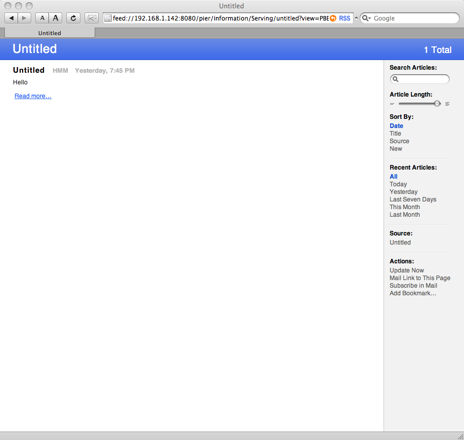Click the orange feed icon in address bar
The image size is (464, 440).
point(333,18)
